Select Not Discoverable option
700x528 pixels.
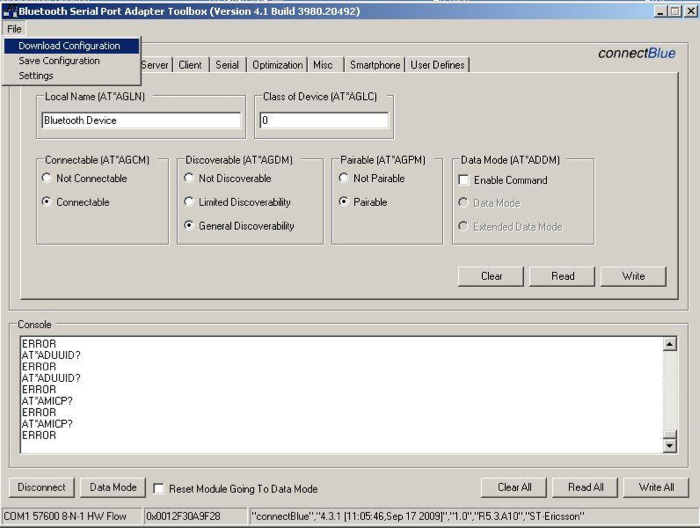tap(228, 178)
